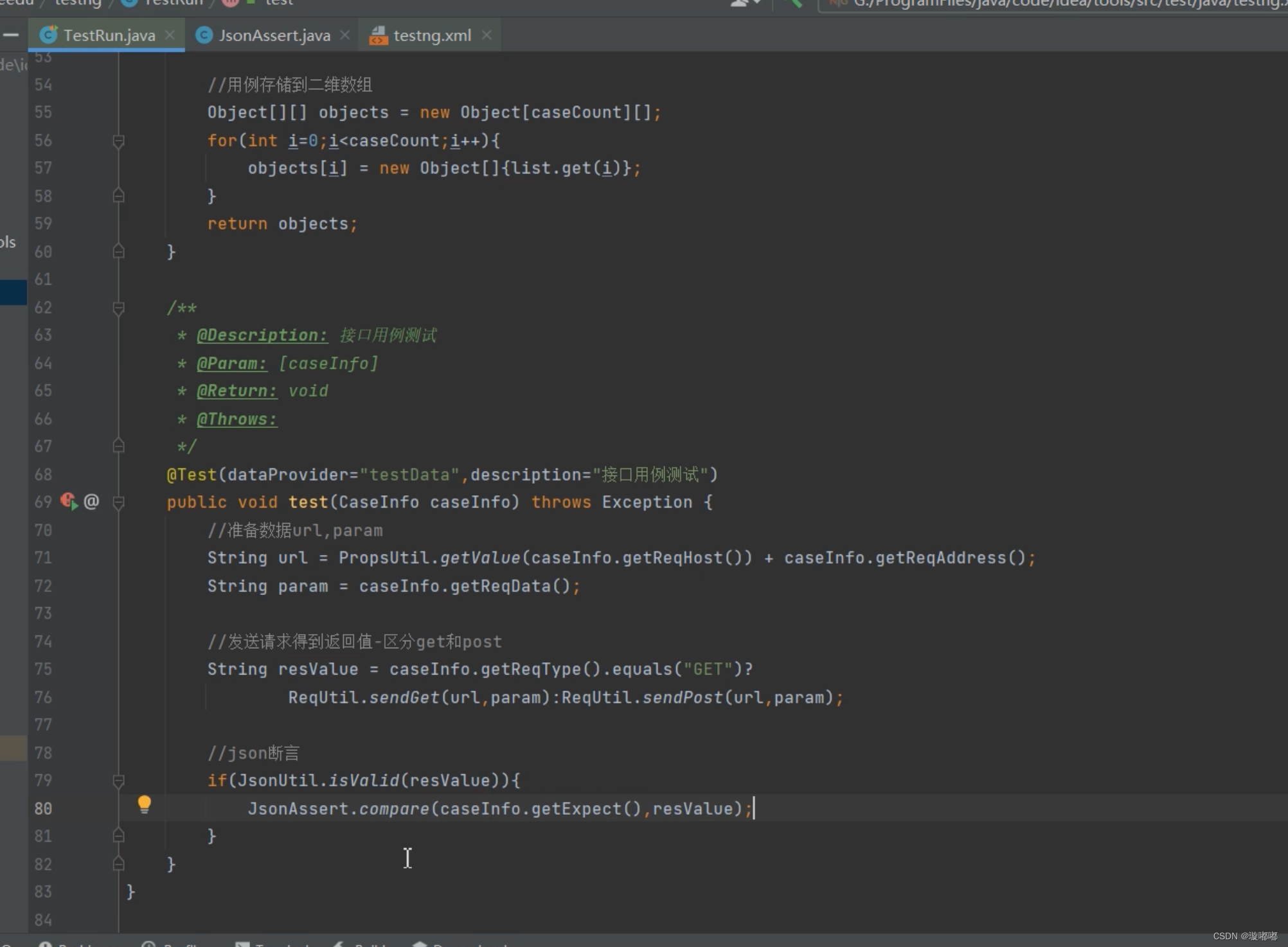Click the compare method call on line 80

point(394,809)
